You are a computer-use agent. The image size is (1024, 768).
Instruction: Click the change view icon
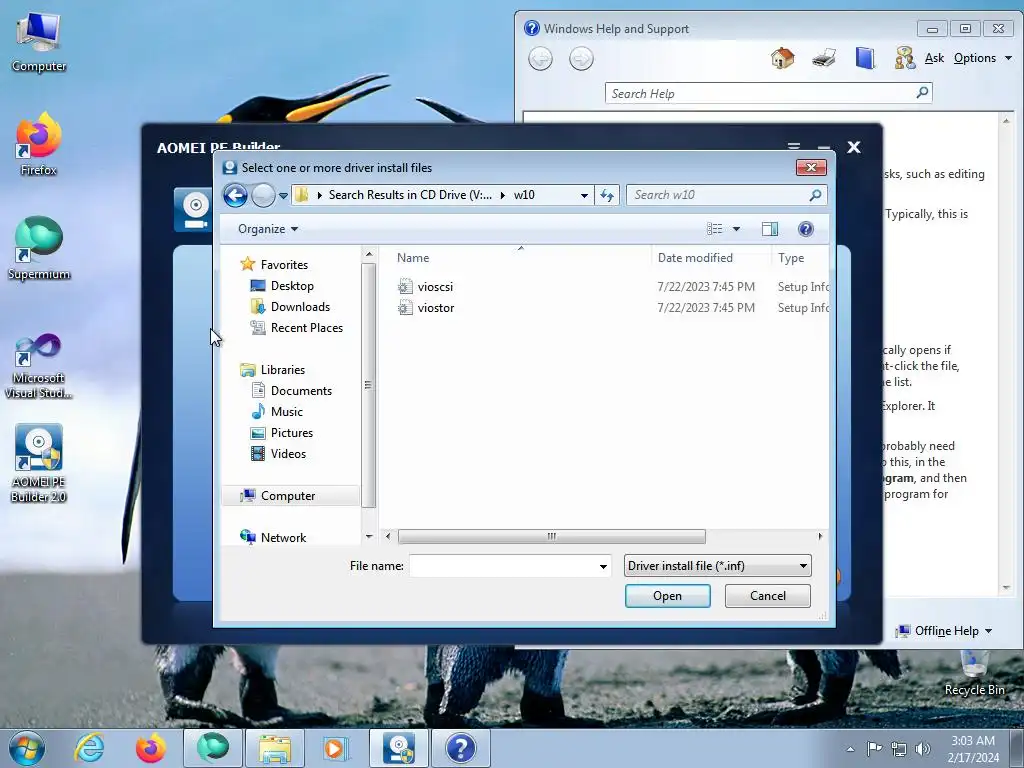[x=714, y=229]
